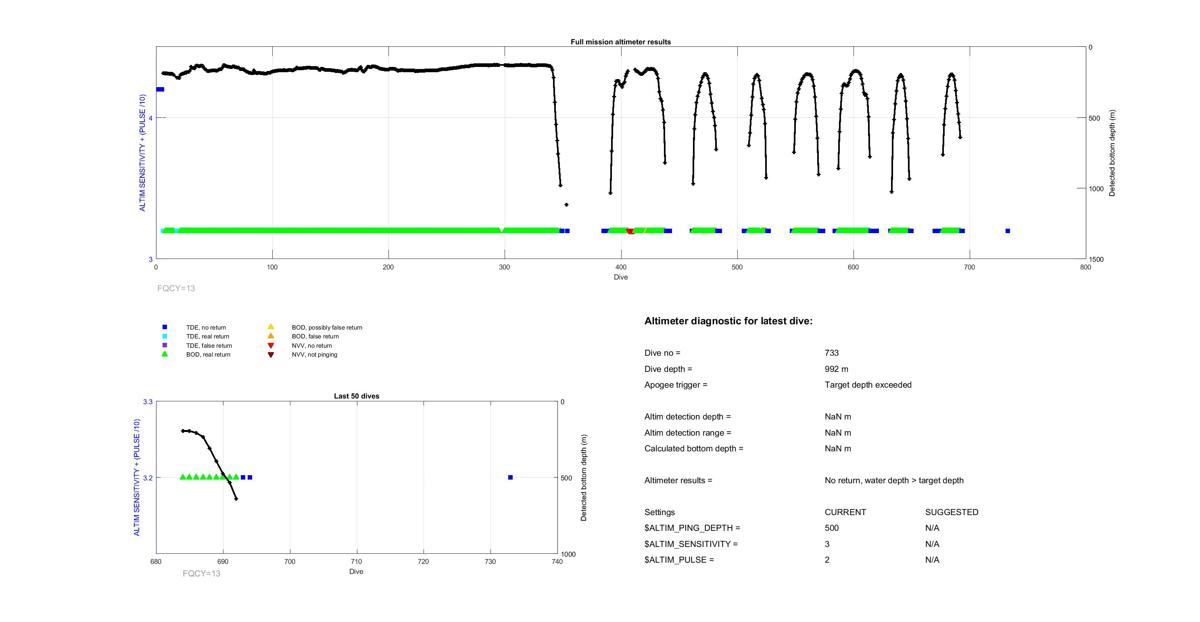Click the current ping depth value '500'
The image size is (1200, 622).
[x=832, y=528]
